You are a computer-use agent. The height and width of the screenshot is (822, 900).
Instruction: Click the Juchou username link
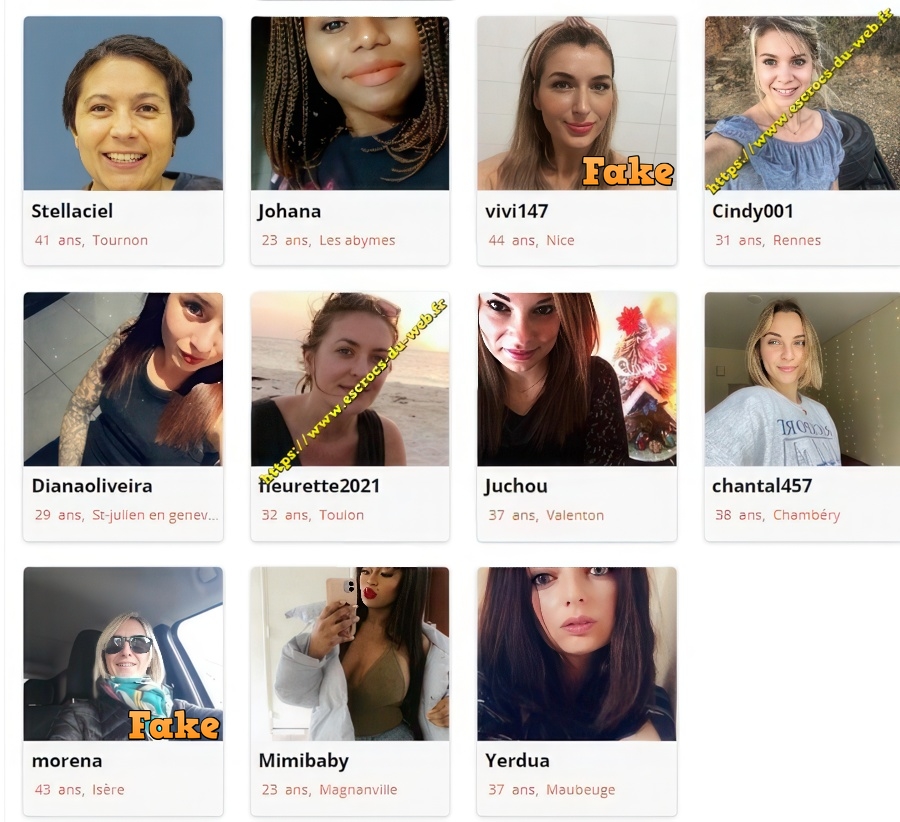click(516, 486)
